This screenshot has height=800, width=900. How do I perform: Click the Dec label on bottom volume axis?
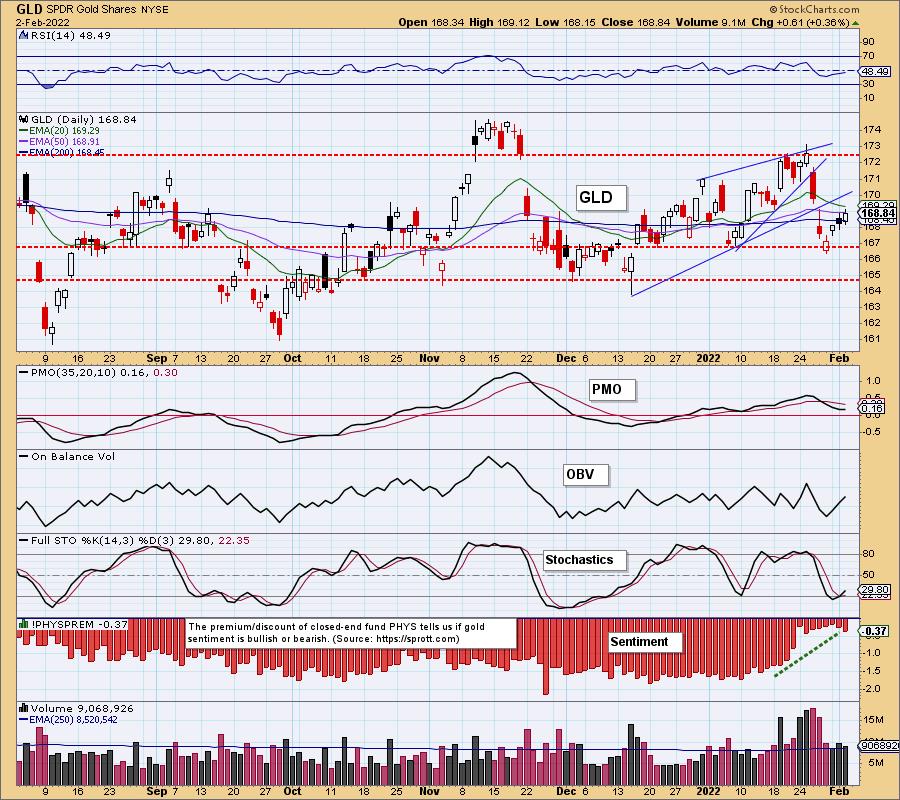pos(567,791)
